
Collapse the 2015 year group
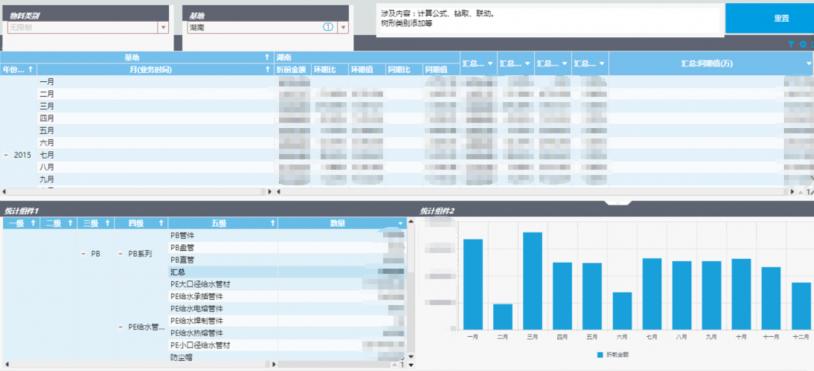6,155
